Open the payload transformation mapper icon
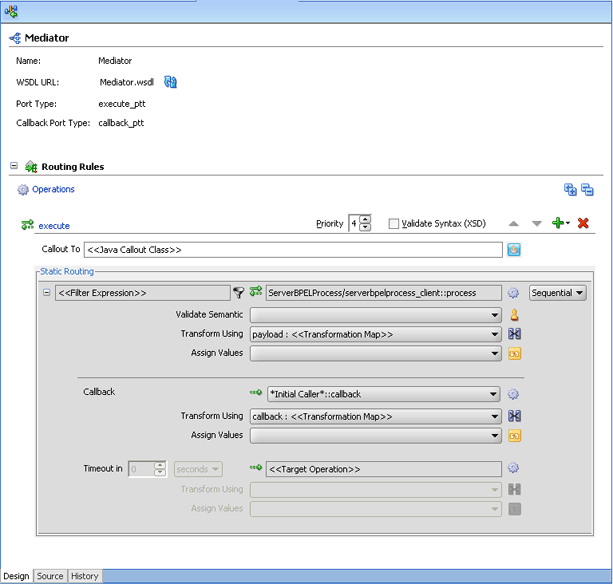This screenshot has width=613, height=584. point(514,334)
